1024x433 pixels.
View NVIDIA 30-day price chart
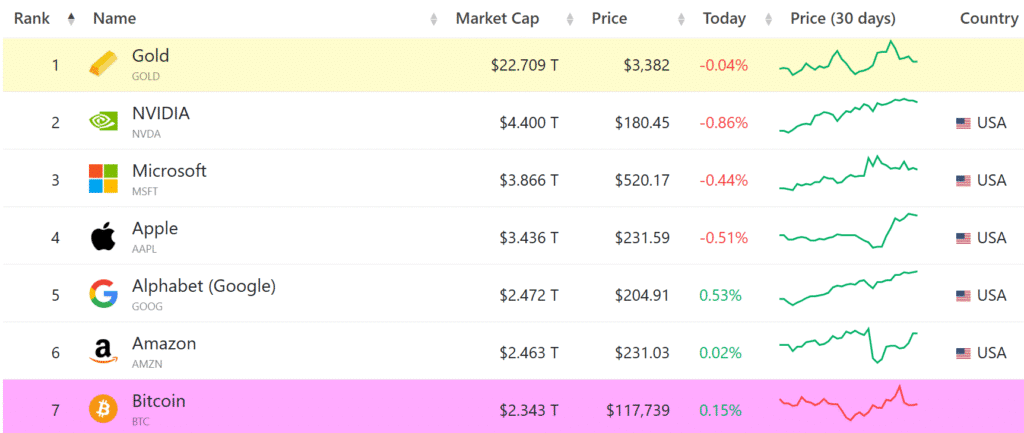[848, 115]
